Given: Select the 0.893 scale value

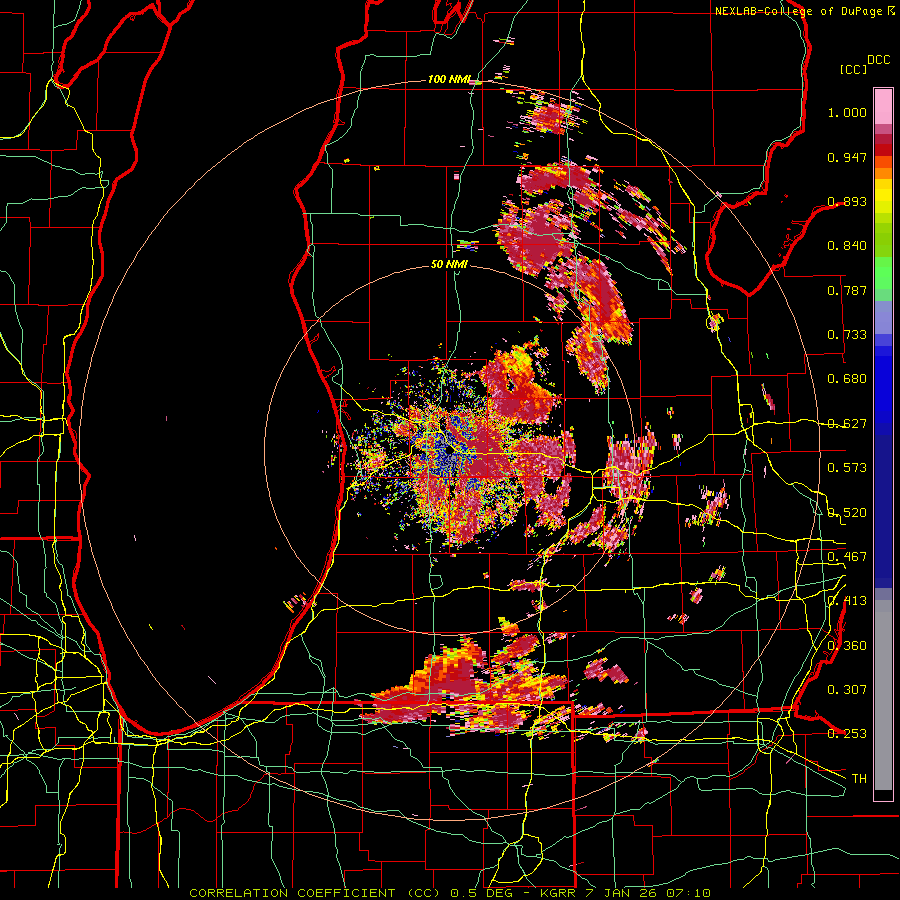Looking at the screenshot, I should pos(847,201).
